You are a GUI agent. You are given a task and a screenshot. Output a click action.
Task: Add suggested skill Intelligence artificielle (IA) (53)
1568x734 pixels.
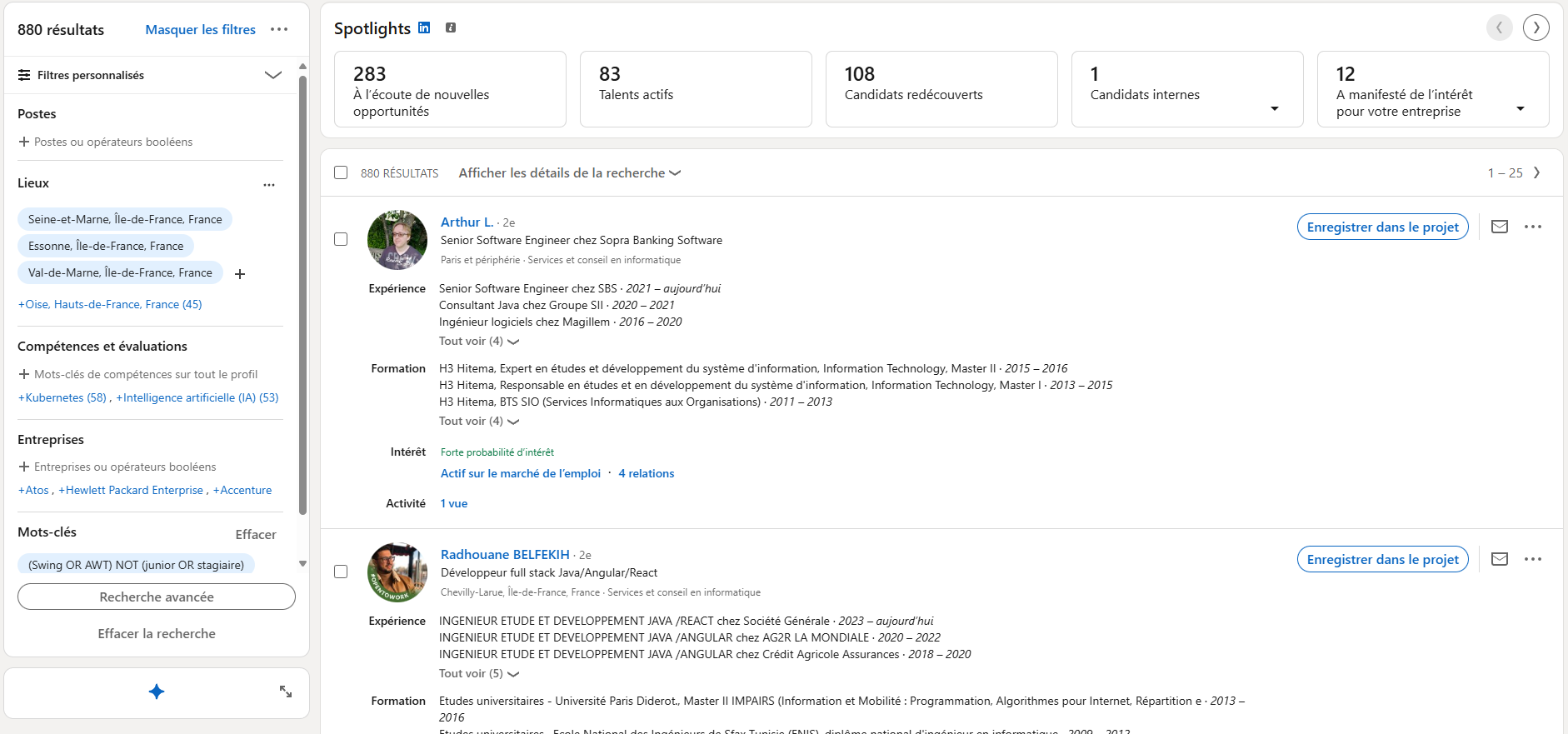tap(197, 397)
